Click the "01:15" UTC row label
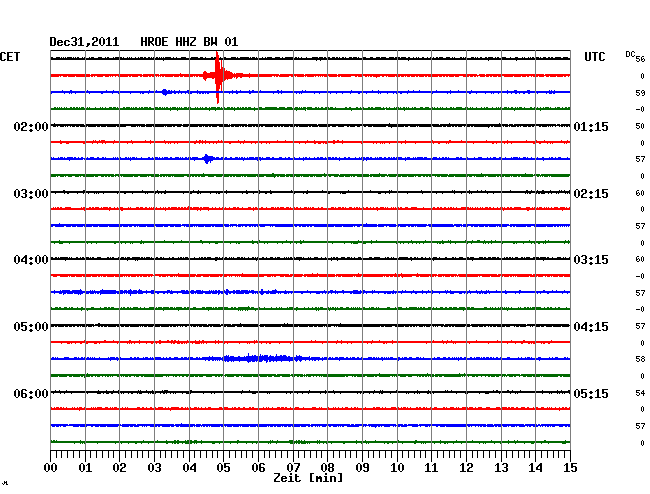Screen dimensions: 650x494 pyautogui.click(x=591, y=126)
